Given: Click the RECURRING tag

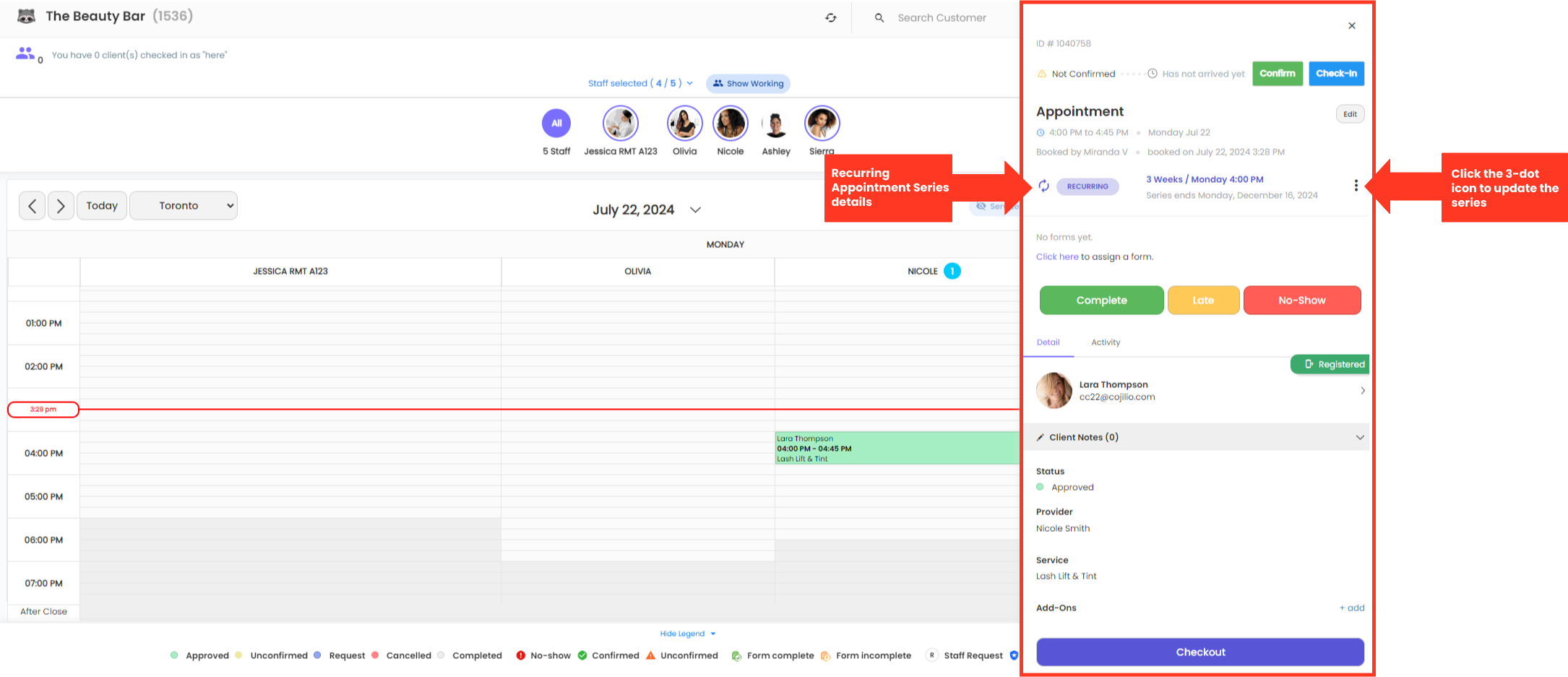Looking at the screenshot, I should 1087,186.
